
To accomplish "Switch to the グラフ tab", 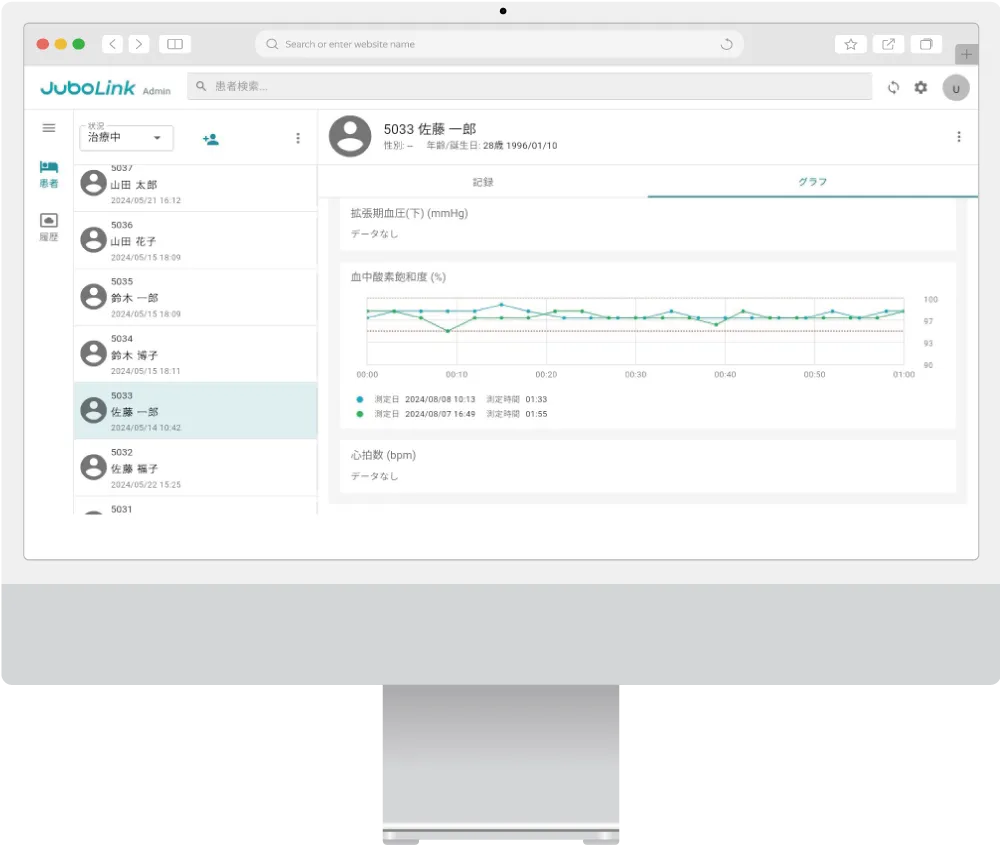I will 812,182.
